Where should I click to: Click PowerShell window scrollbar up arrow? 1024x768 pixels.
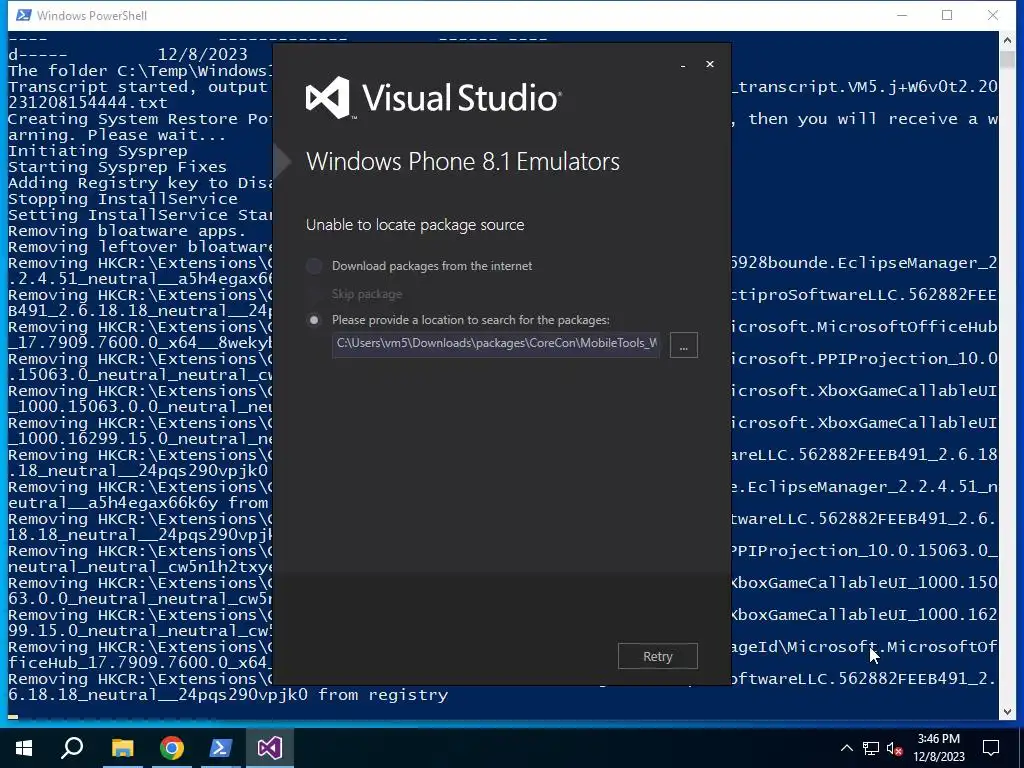click(x=1007, y=40)
